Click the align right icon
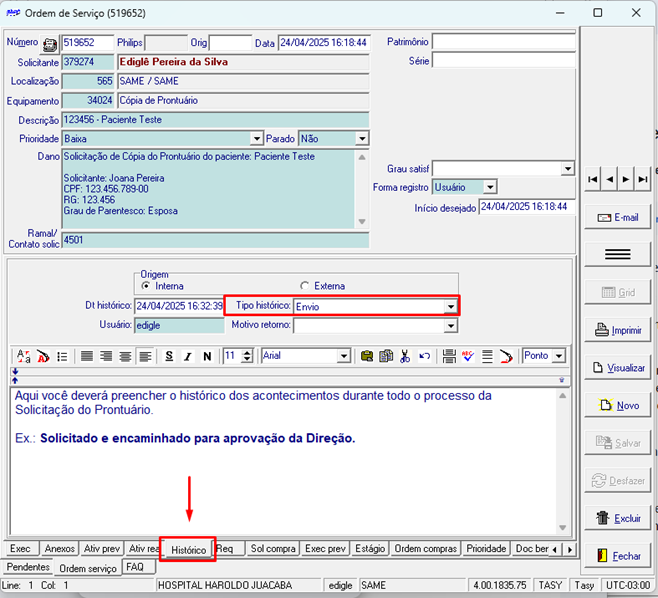 point(106,357)
